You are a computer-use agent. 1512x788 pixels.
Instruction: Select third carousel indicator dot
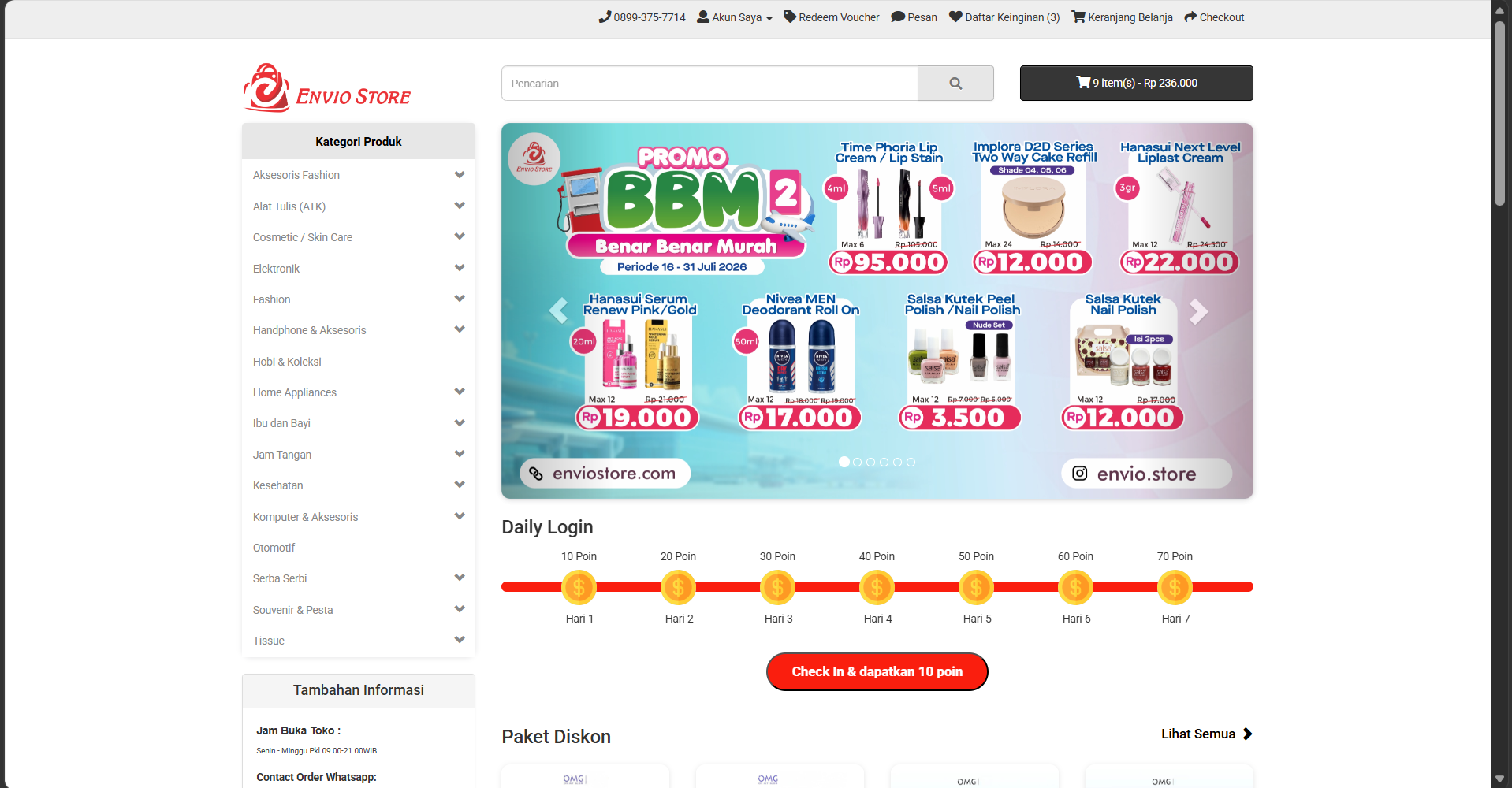(x=871, y=463)
